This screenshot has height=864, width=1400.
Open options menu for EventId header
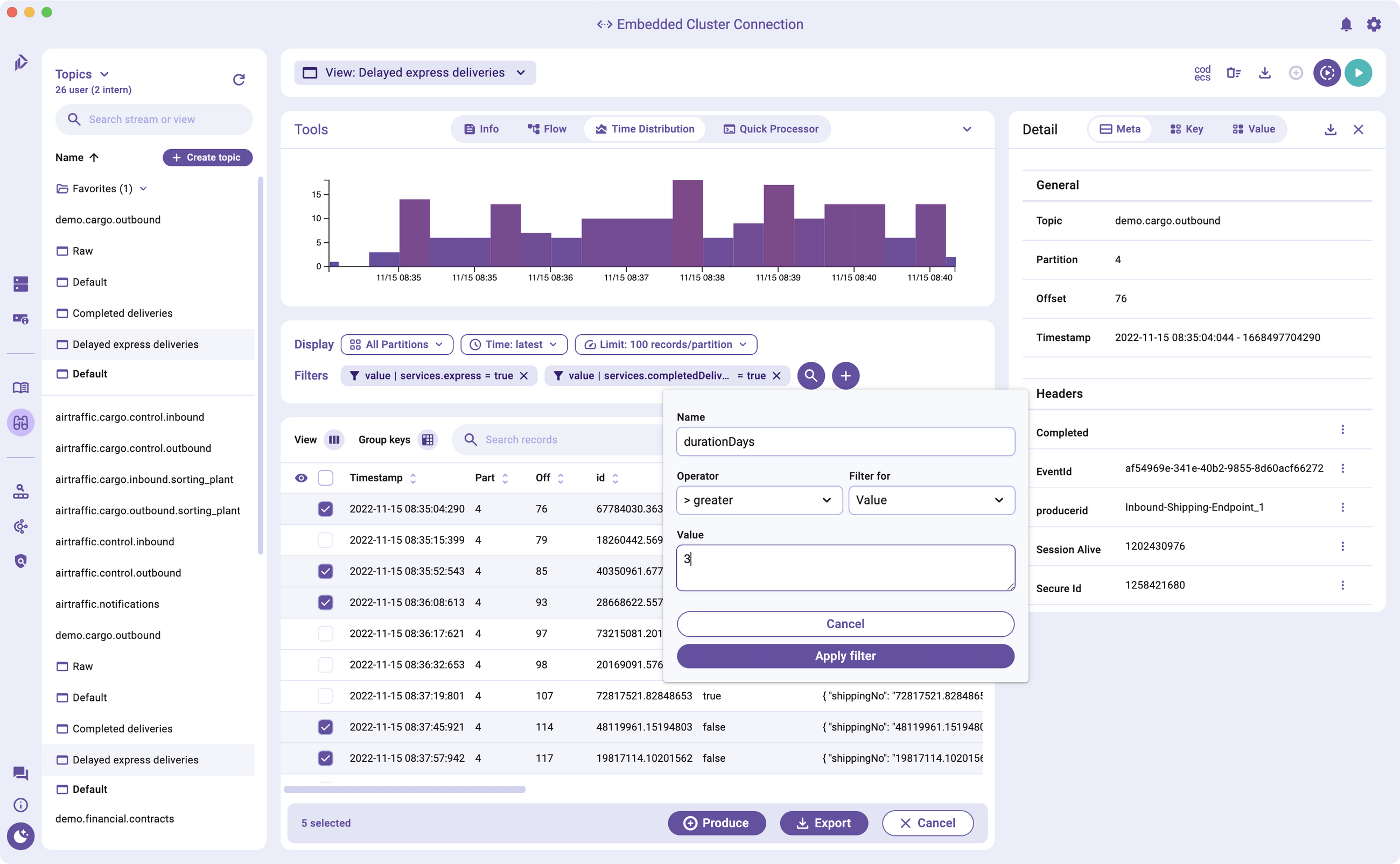(x=1342, y=468)
